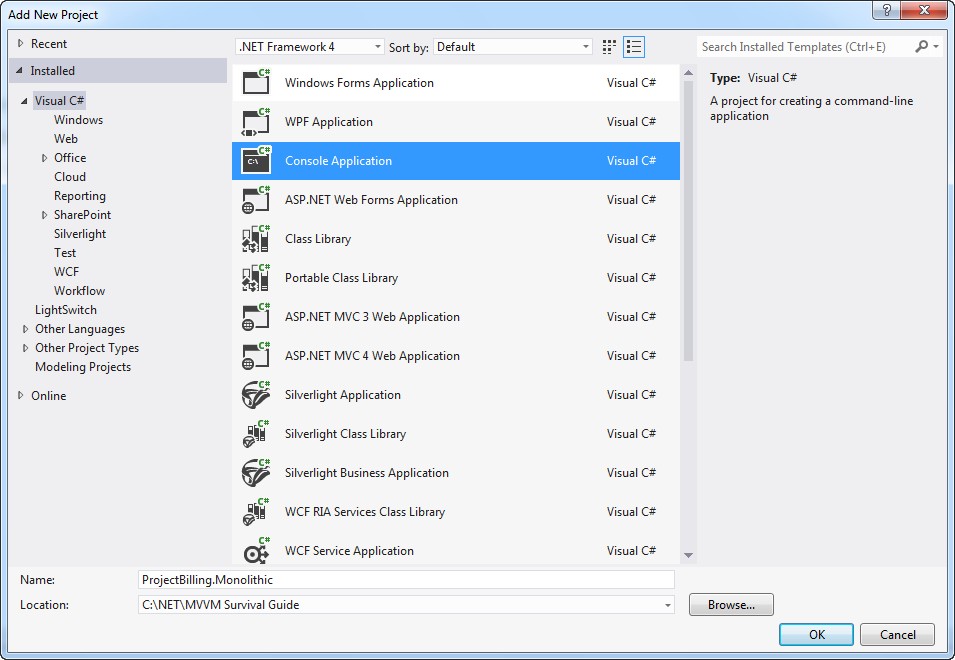Click the ASP.NET MVC 3 Web Application icon
This screenshot has height=660, width=955.
(x=256, y=316)
